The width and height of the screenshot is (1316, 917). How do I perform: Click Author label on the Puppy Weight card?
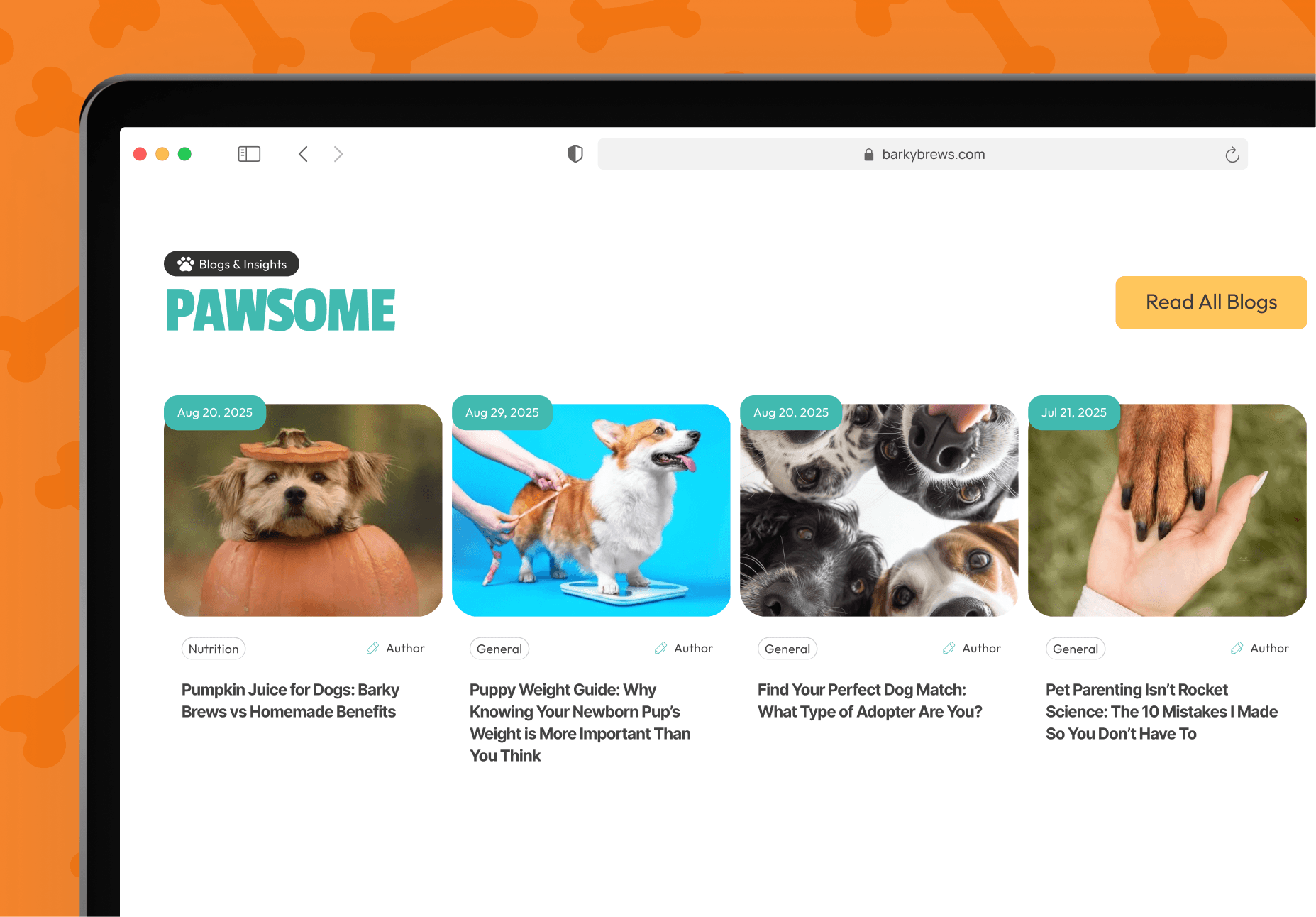[693, 648]
